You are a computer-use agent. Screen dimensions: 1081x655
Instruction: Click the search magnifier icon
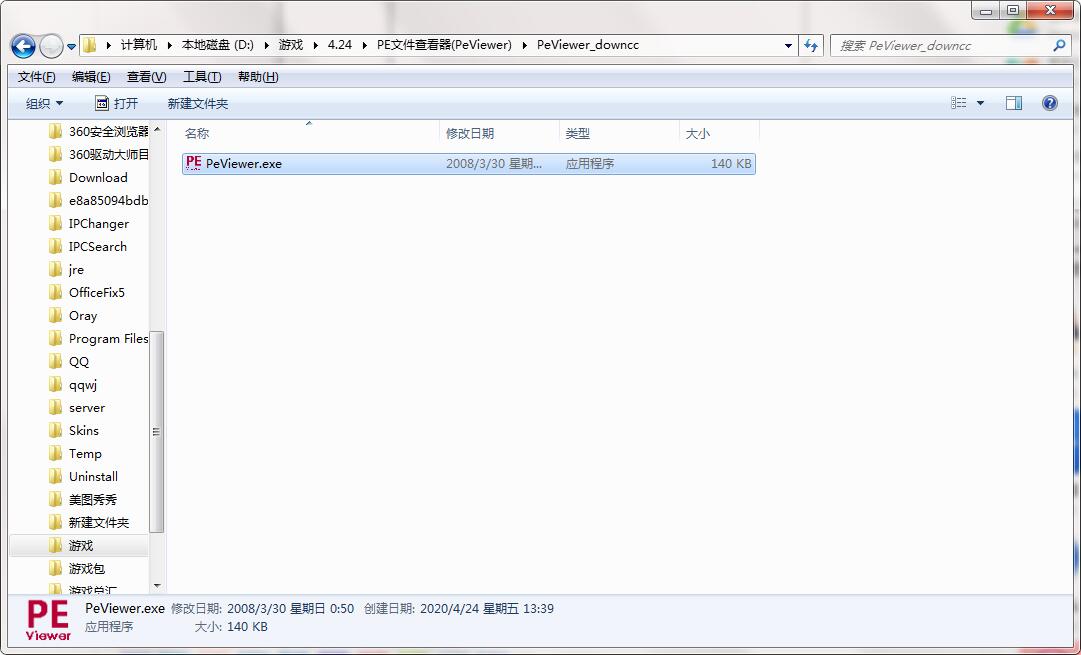1058,45
